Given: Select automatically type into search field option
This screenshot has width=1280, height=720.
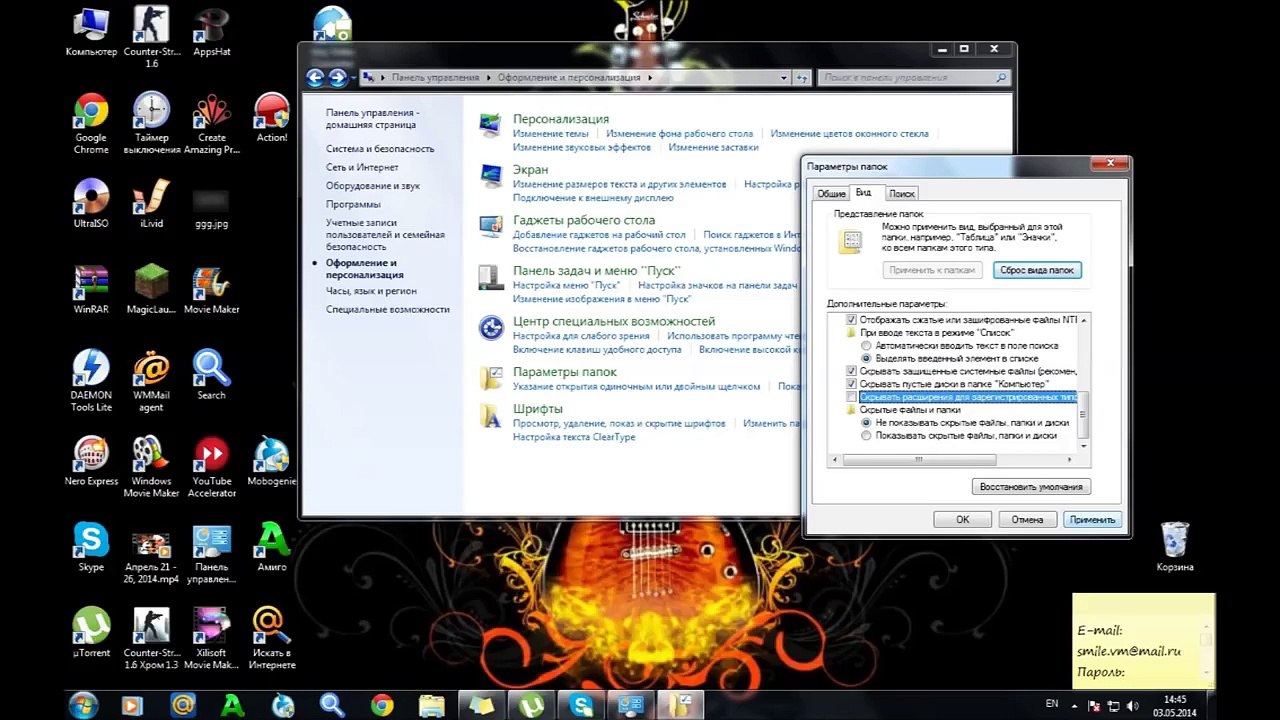Looking at the screenshot, I should (x=866, y=345).
